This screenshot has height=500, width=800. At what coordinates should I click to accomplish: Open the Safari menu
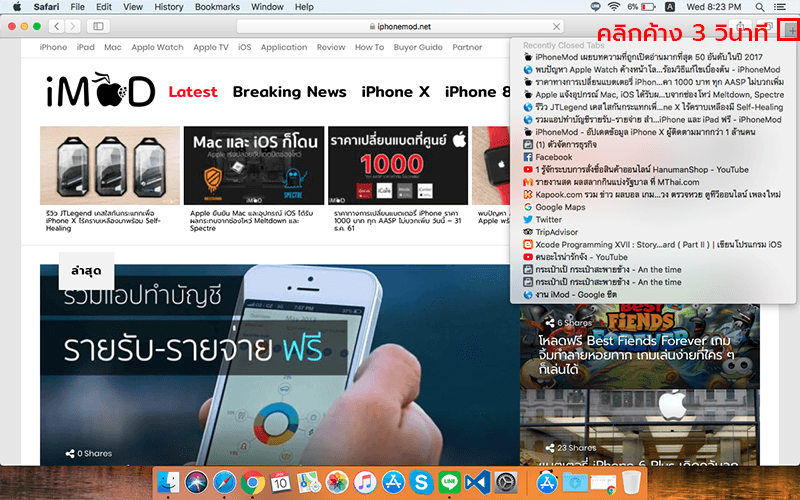(46, 7)
